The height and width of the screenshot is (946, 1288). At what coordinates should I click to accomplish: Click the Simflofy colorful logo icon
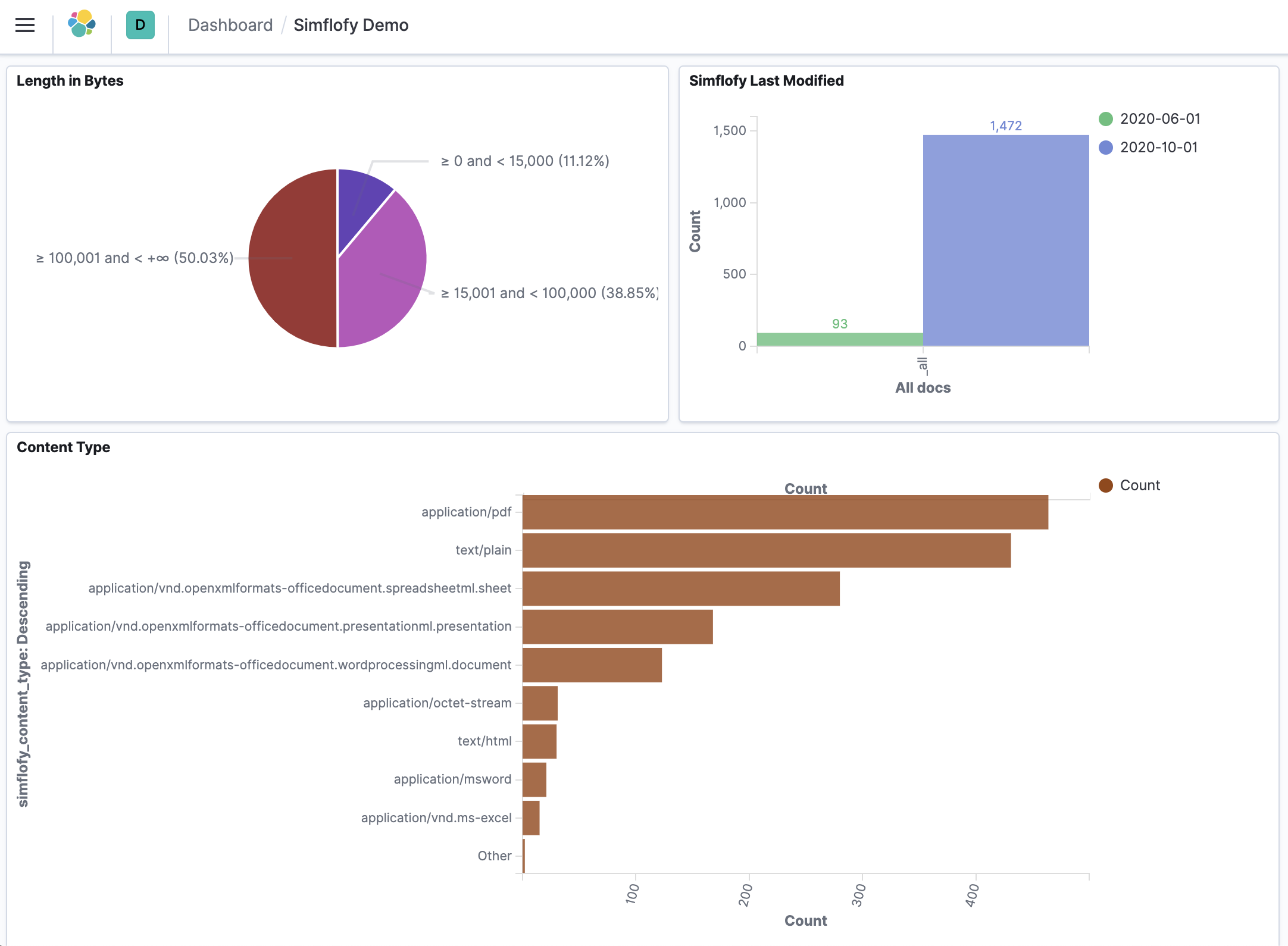(x=83, y=25)
